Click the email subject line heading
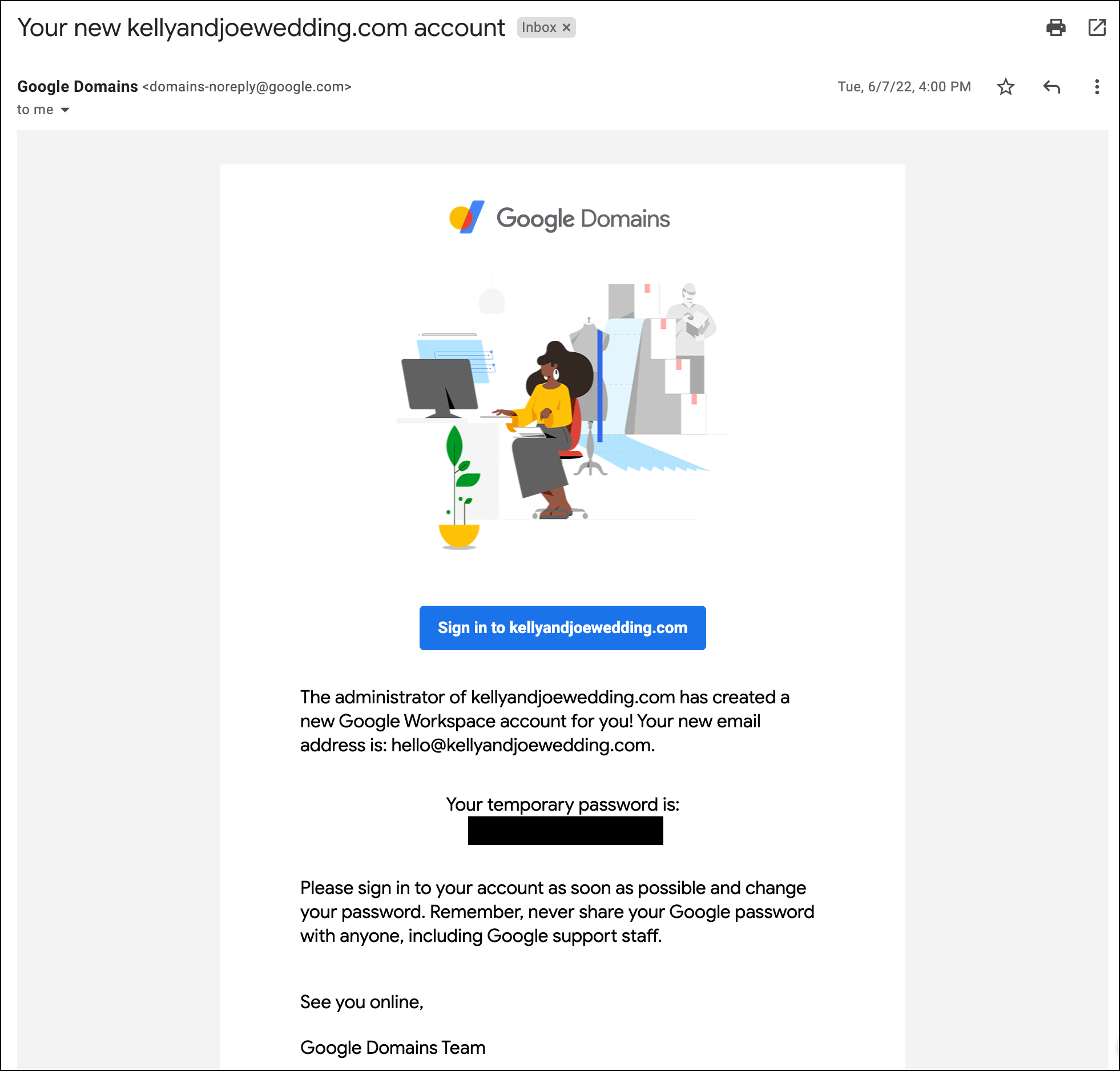This screenshot has width=1120, height=1071. coord(261,27)
